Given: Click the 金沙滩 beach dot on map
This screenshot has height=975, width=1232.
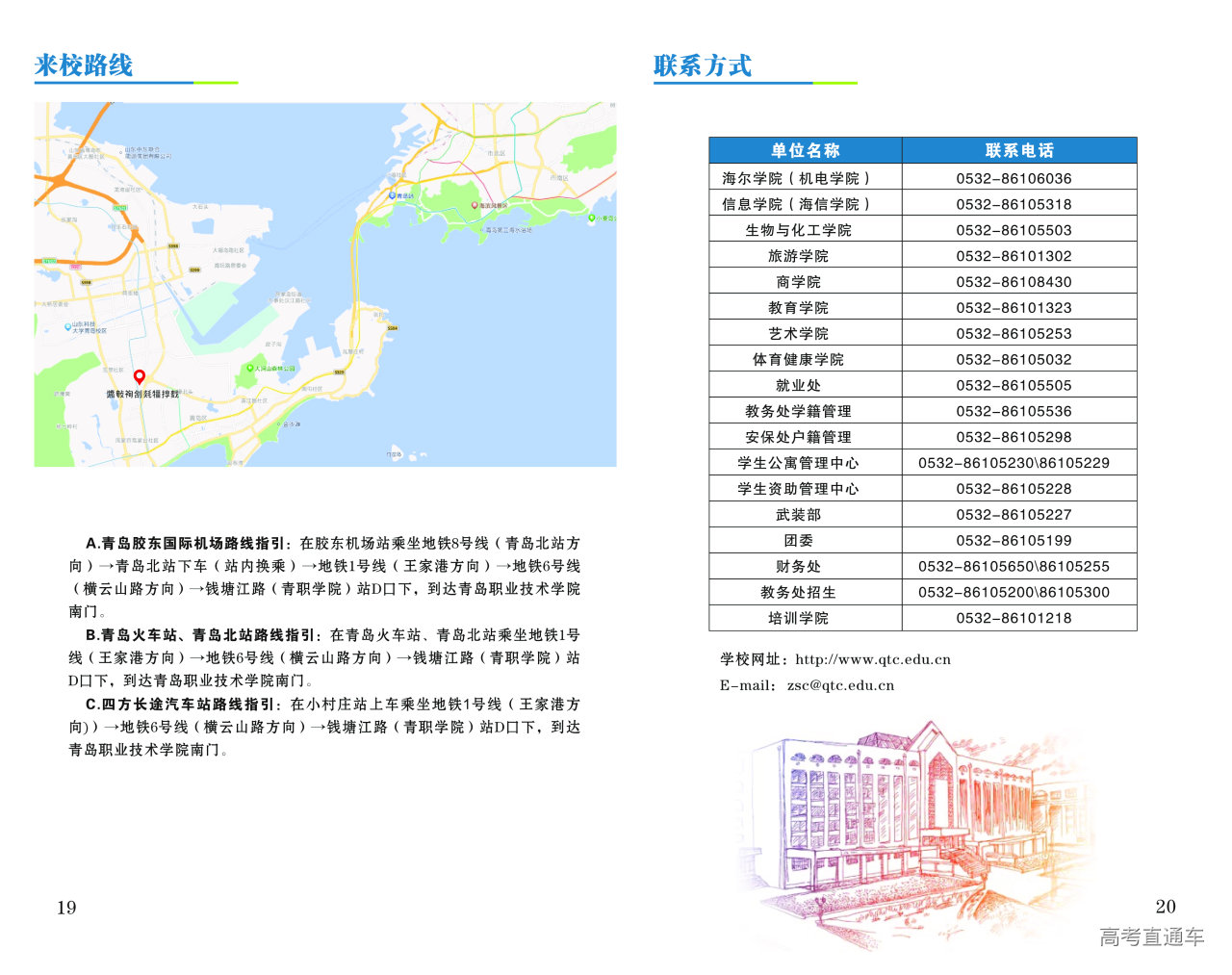Looking at the screenshot, I should pyautogui.click(x=280, y=424).
